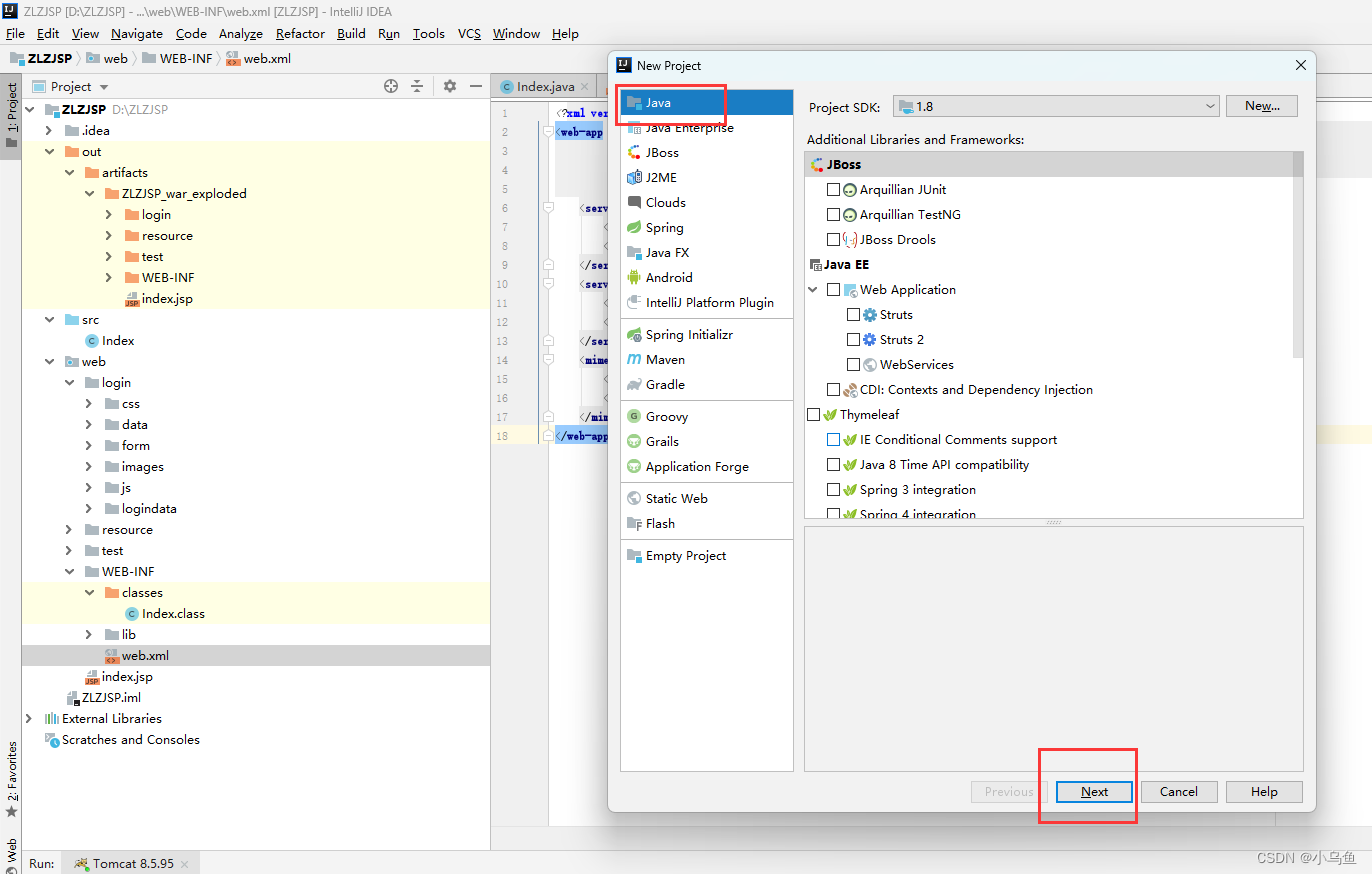Click frameworks list vertical scrollbar
This screenshot has width=1372, height=874.
click(1298, 255)
